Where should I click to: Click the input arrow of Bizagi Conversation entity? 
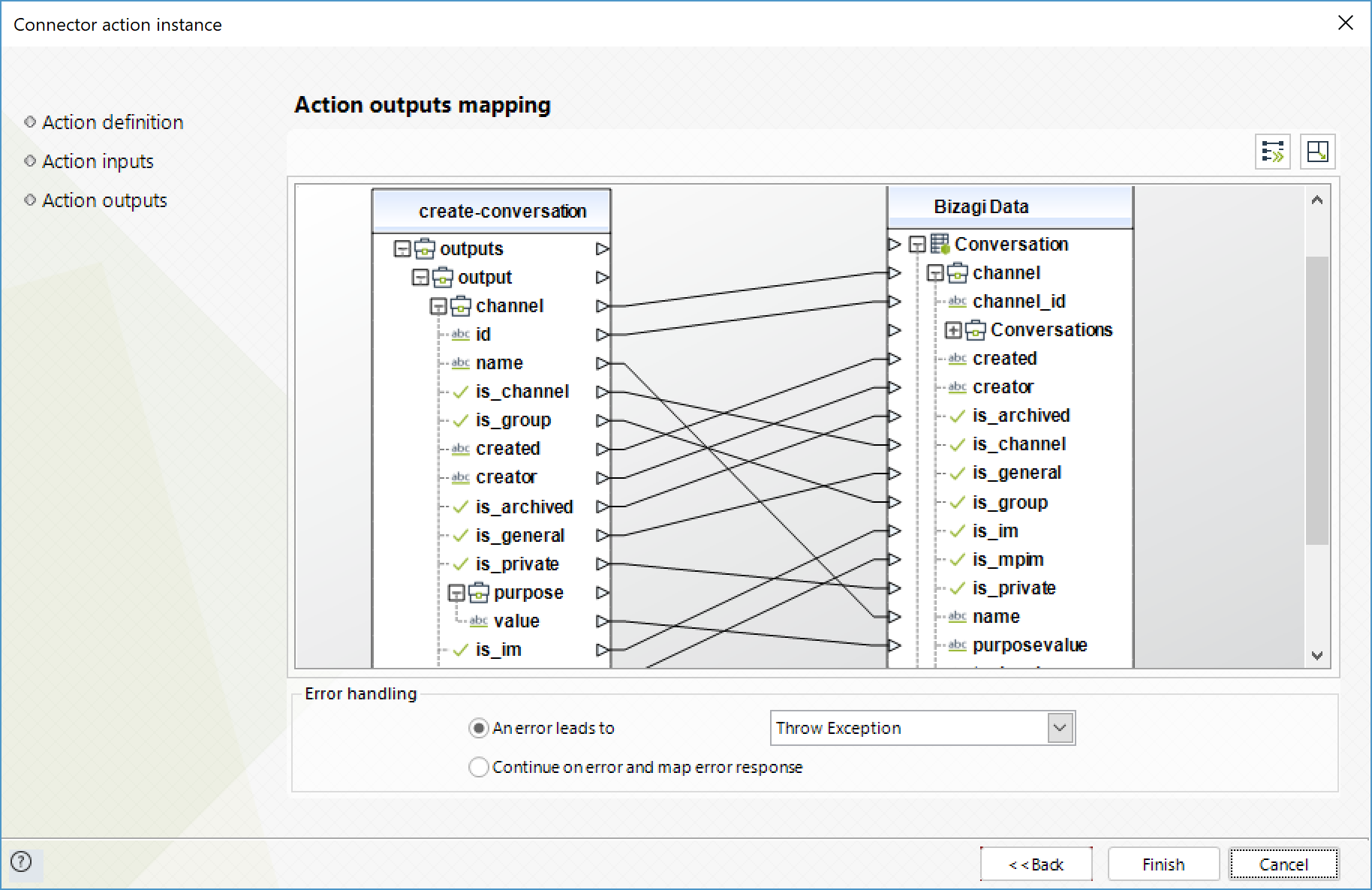pyautogui.click(x=894, y=244)
